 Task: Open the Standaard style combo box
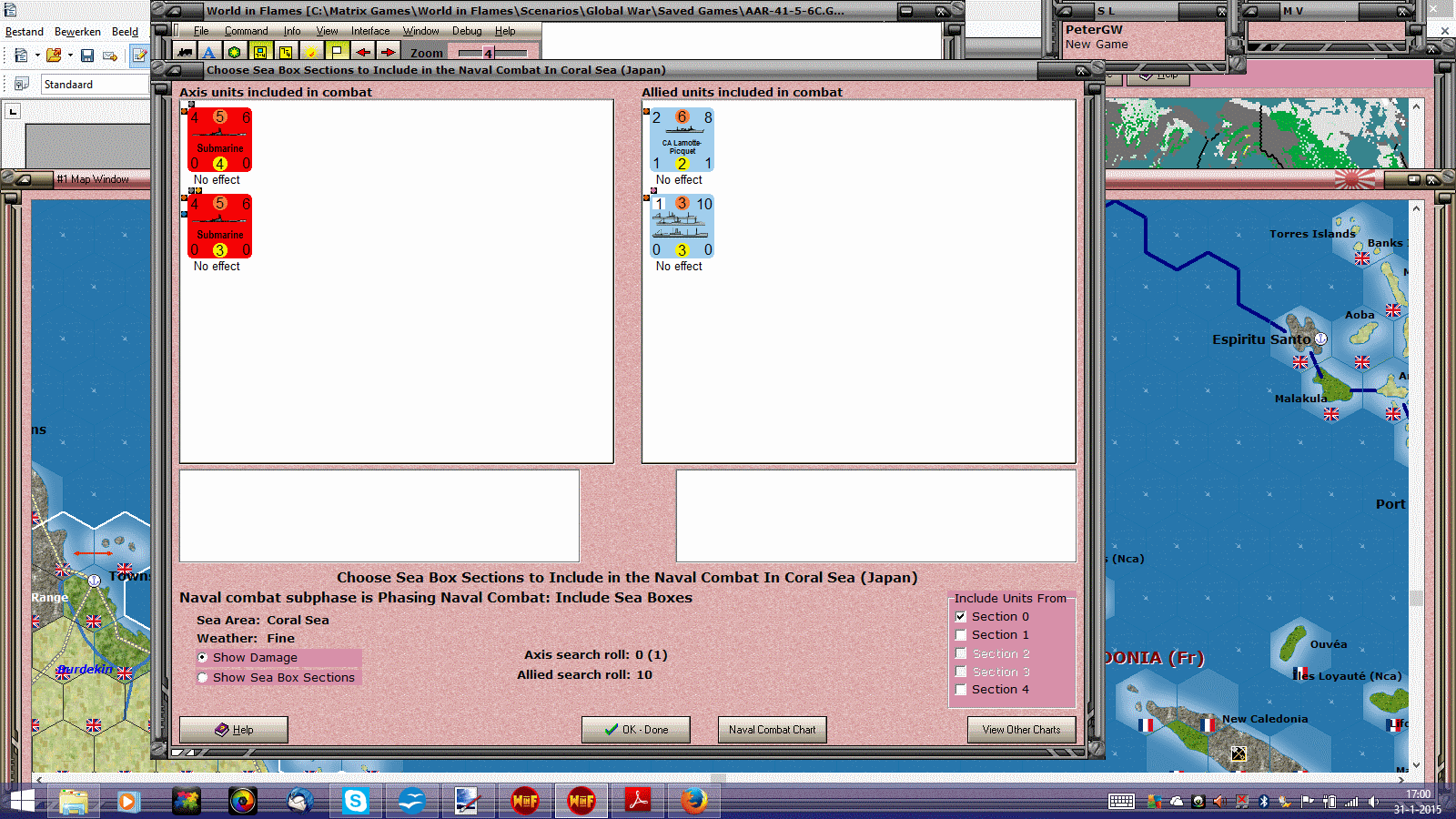click(x=95, y=85)
